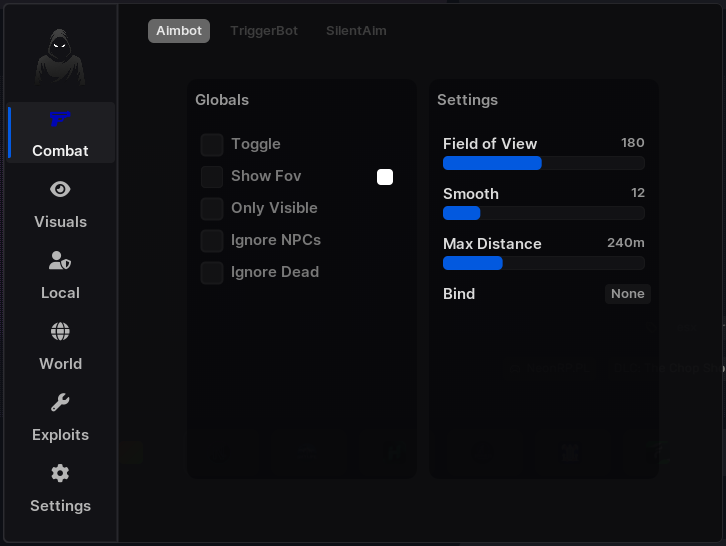This screenshot has height=546, width=726.
Task: Switch to the TriggerBot tab
Action: pyautogui.click(x=264, y=31)
